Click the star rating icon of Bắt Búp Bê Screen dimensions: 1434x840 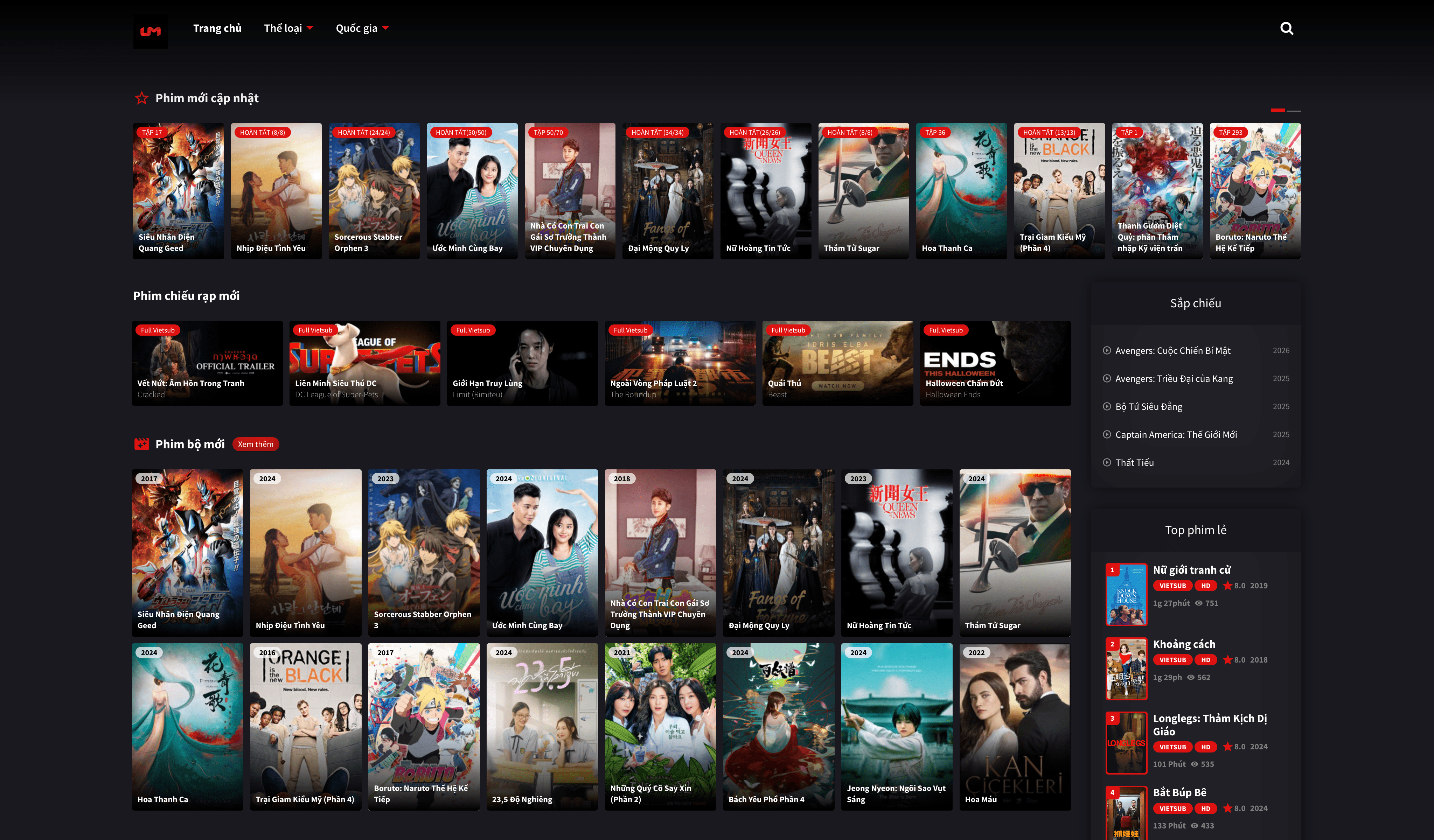1227,809
